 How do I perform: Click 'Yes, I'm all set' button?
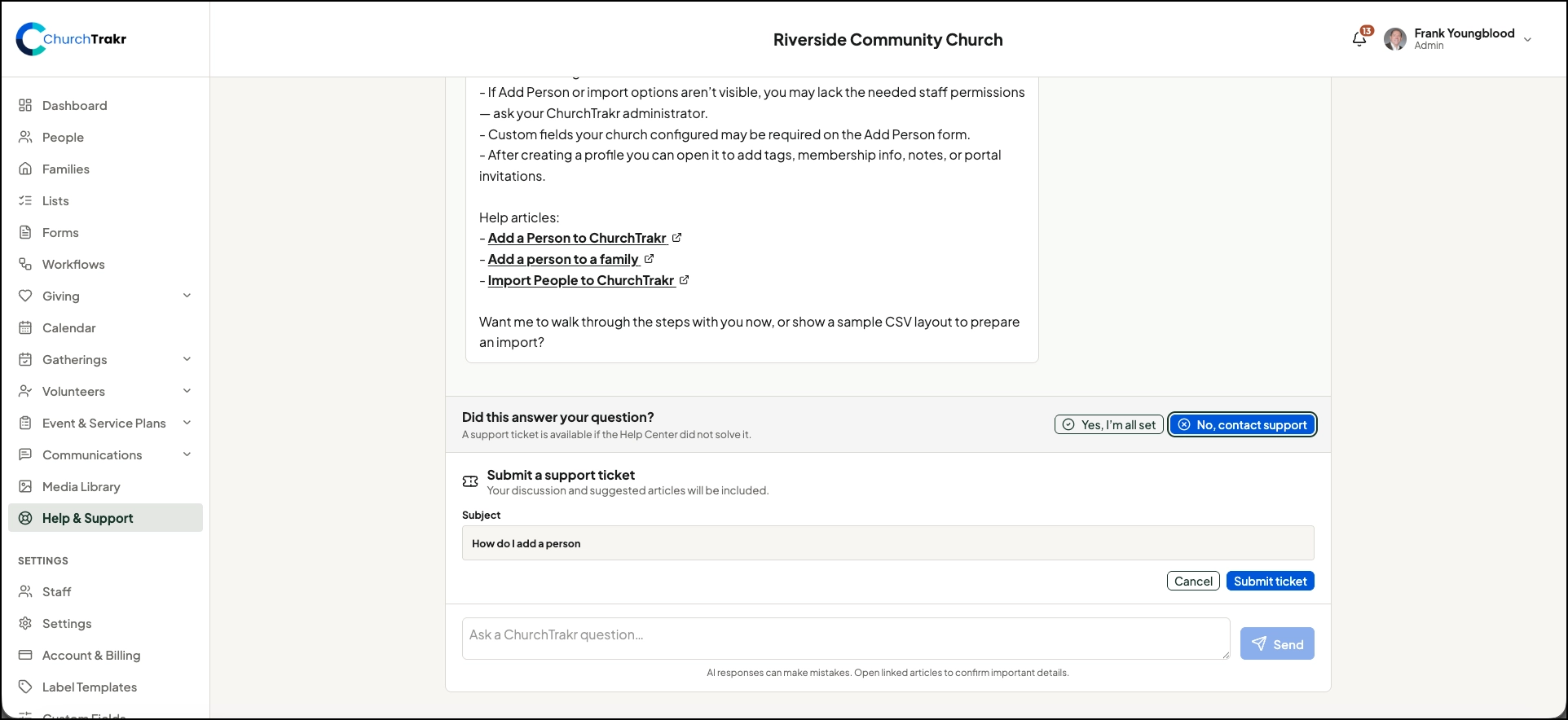(1109, 424)
